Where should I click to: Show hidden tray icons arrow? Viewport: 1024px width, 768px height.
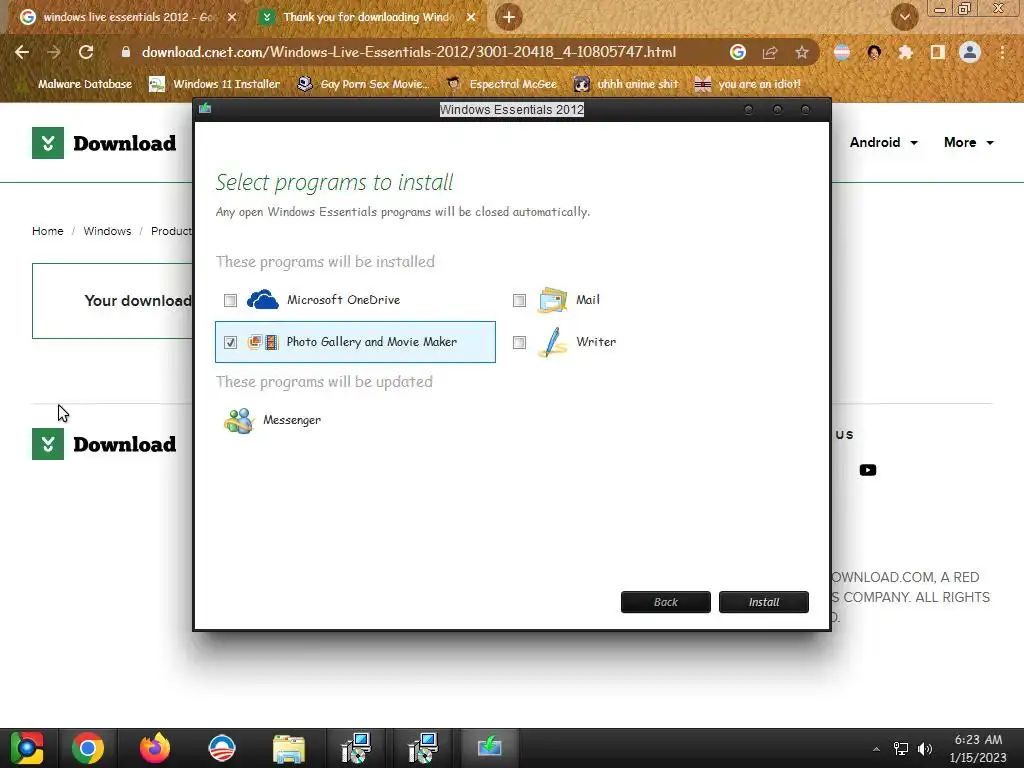pos(876,748)
